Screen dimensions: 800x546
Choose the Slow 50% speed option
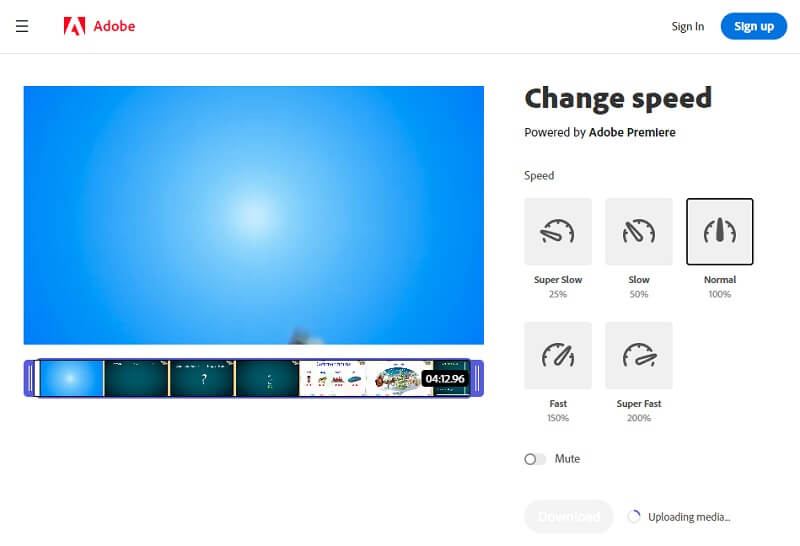tap(639, 232)
